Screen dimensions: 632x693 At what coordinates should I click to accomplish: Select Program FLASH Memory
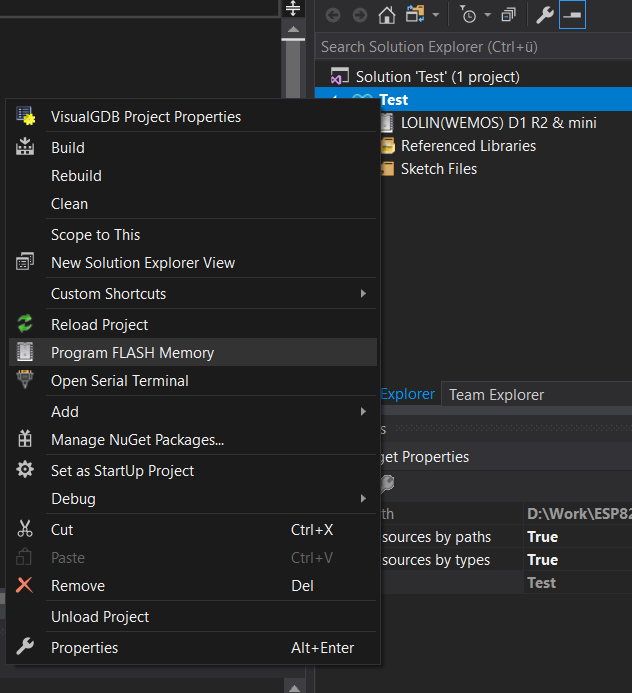click(x=192, y=353)
